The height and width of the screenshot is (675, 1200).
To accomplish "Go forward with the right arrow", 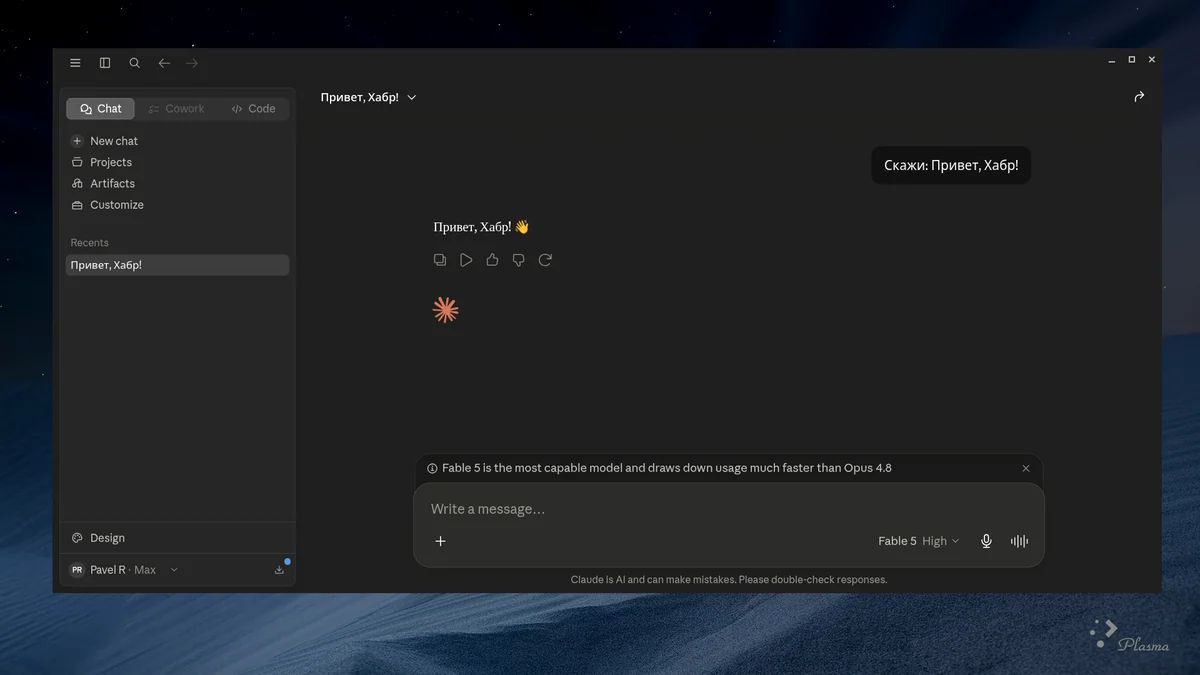I will point(192,63).
